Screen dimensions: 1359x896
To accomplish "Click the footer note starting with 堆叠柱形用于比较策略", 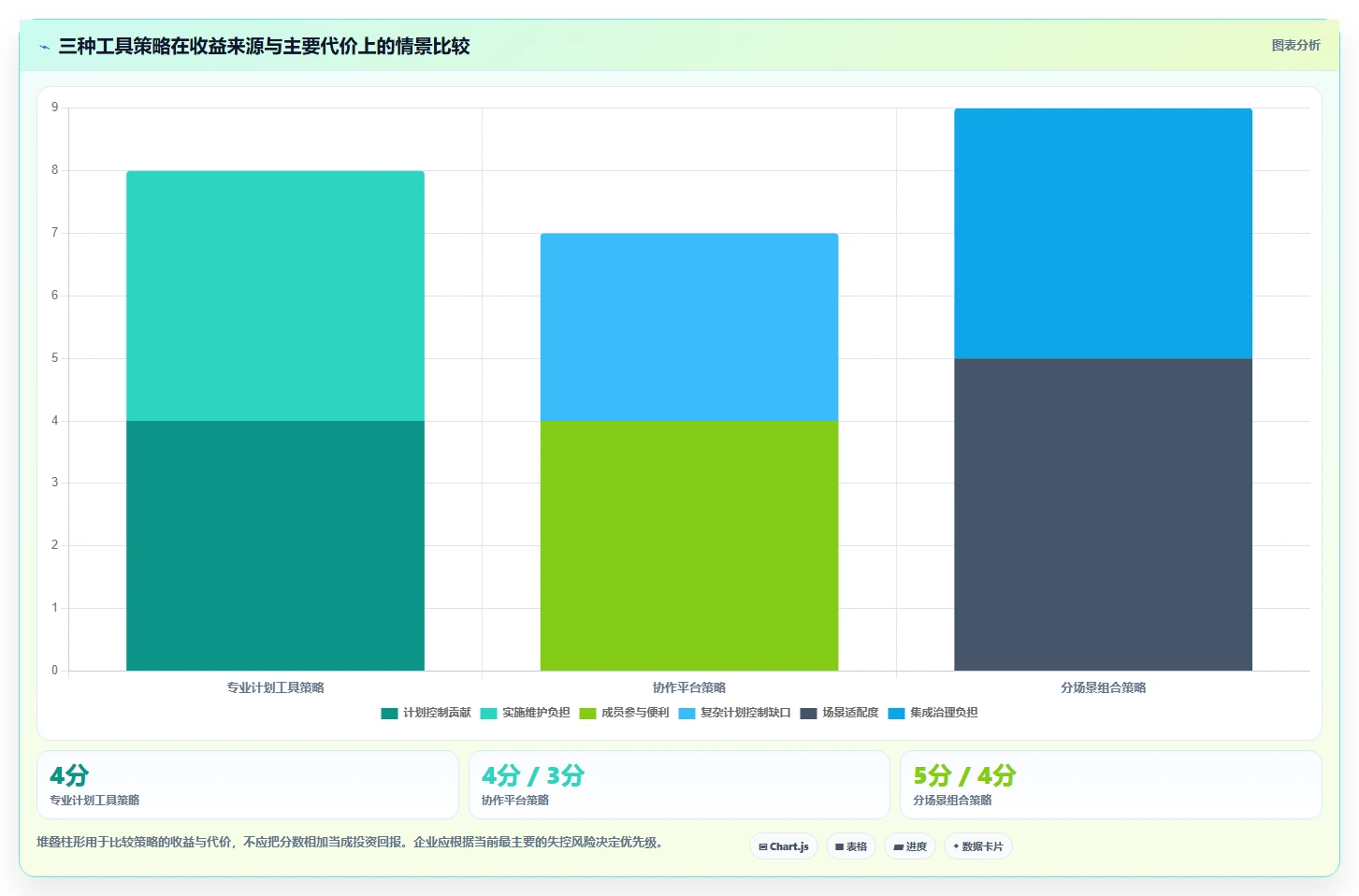I will (x=350, y=842).
